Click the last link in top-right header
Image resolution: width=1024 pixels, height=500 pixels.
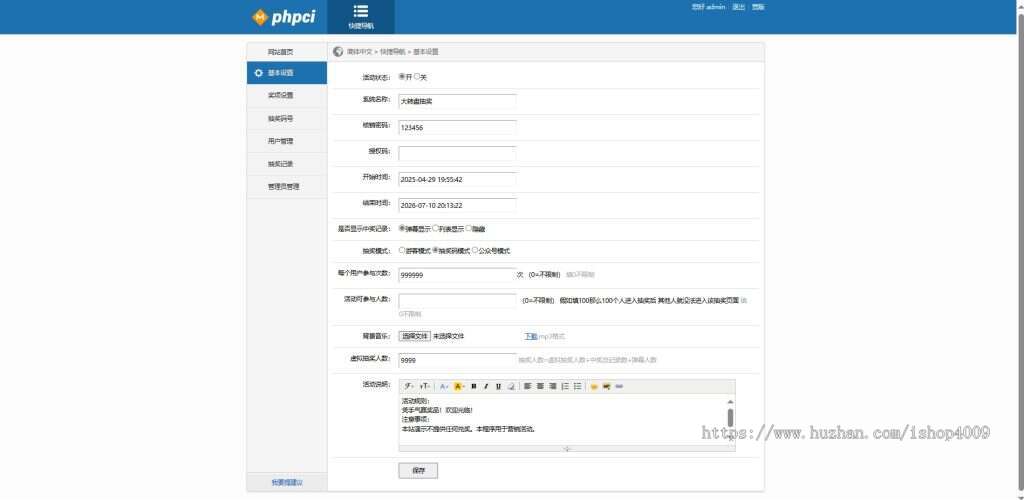point(758,7)
